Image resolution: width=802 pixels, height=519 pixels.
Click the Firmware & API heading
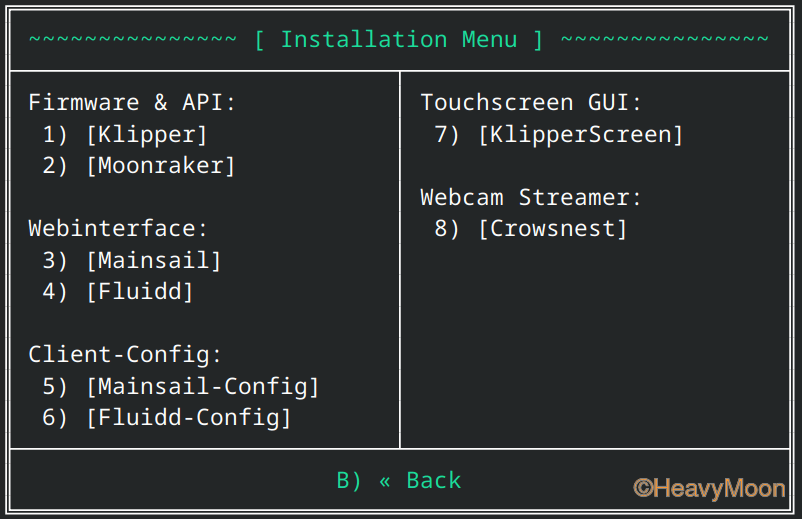(132, 103)
